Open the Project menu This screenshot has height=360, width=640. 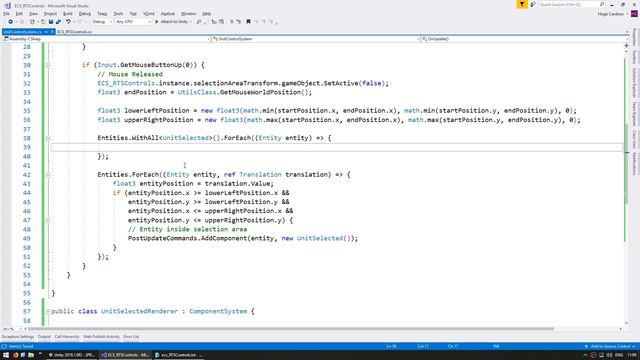pos(51,14)
